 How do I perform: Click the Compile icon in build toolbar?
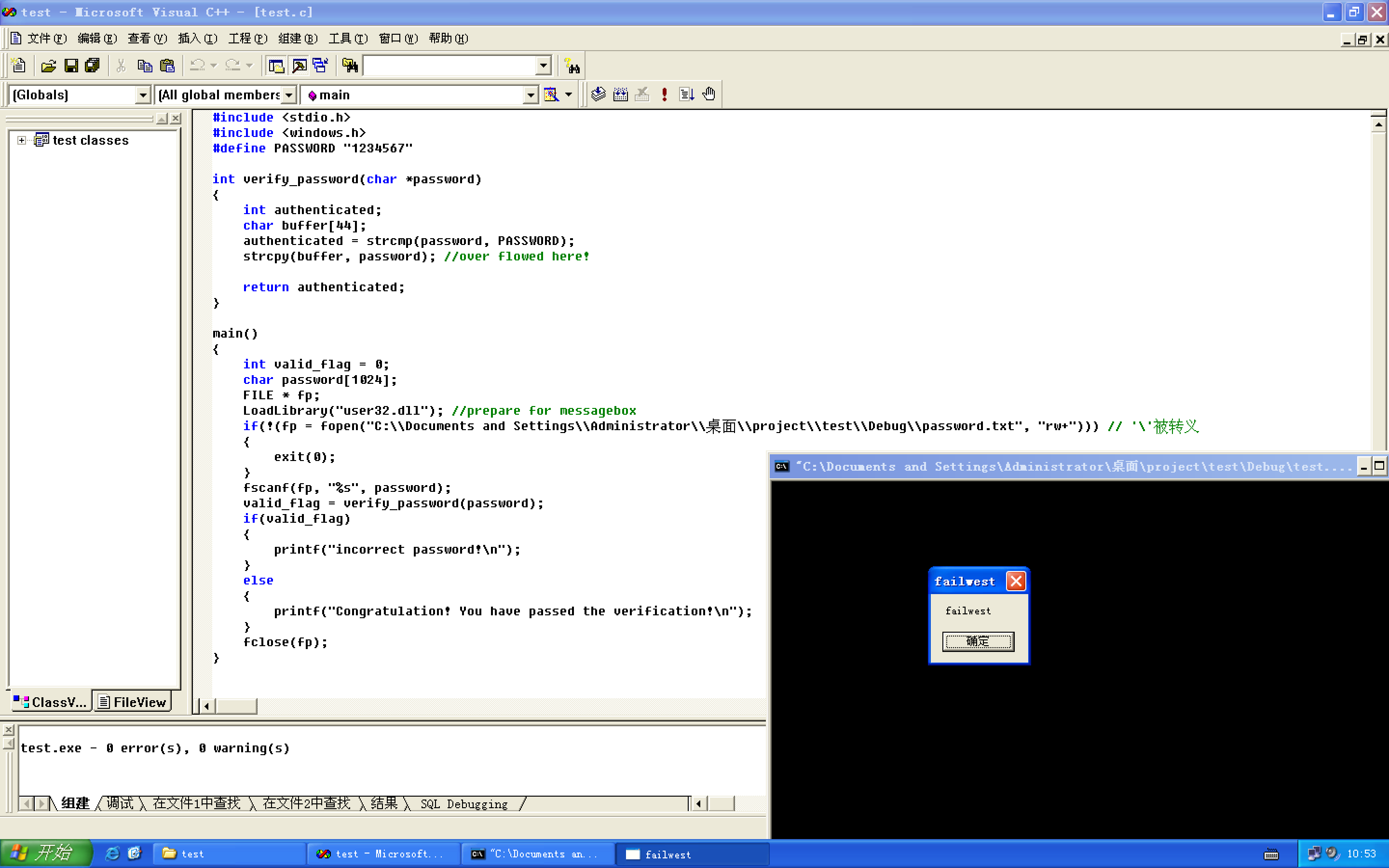(598, 94)
